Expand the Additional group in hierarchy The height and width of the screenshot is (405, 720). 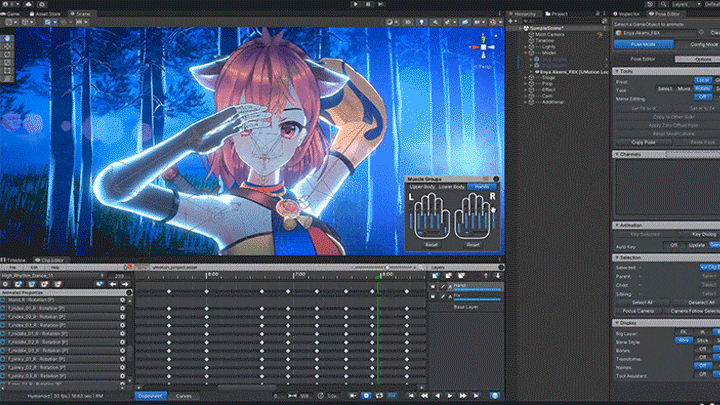pos(525,102)
